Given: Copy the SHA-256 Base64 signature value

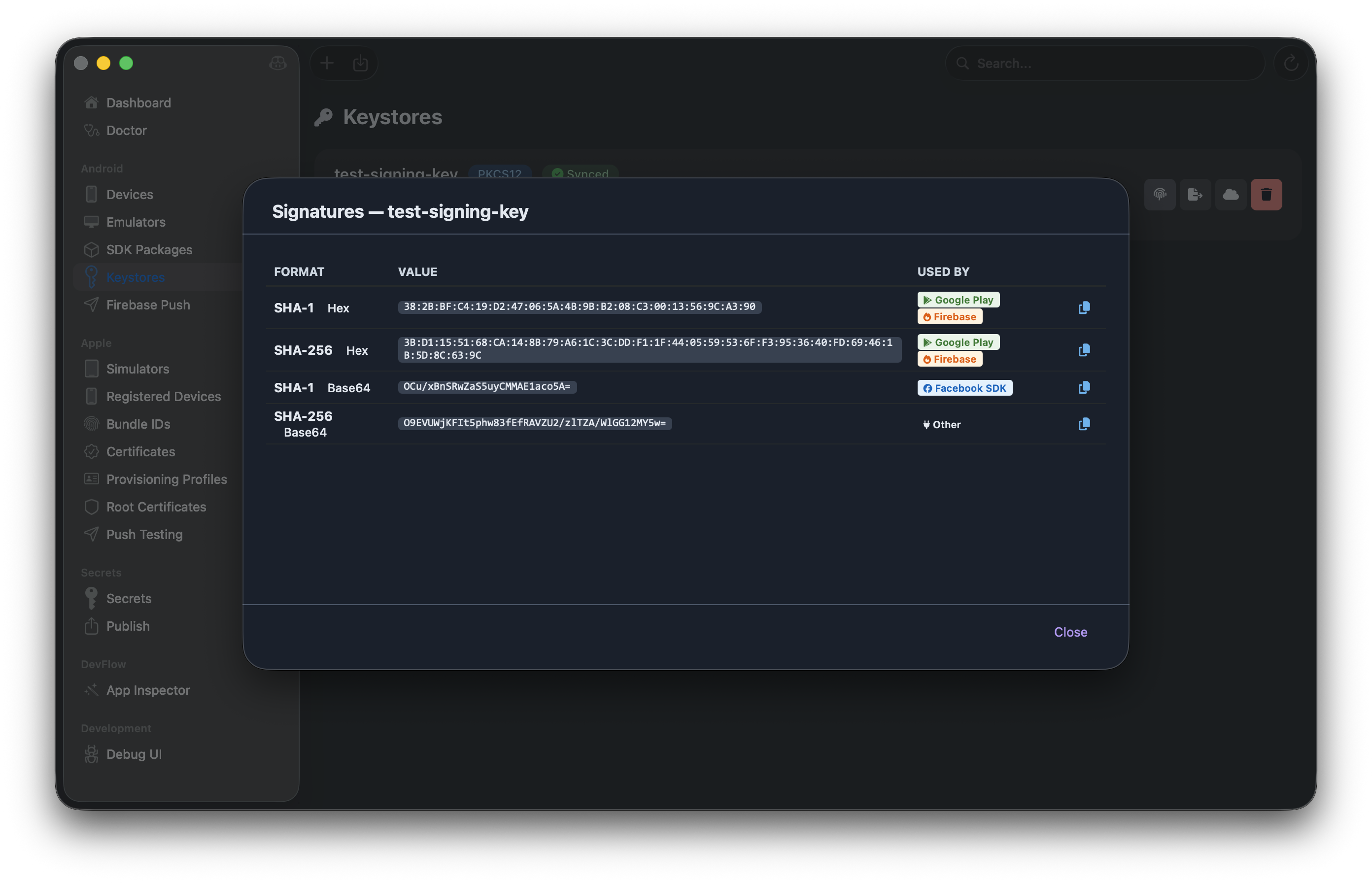Looking at the screenshot, I should (x=1084, y=424).
